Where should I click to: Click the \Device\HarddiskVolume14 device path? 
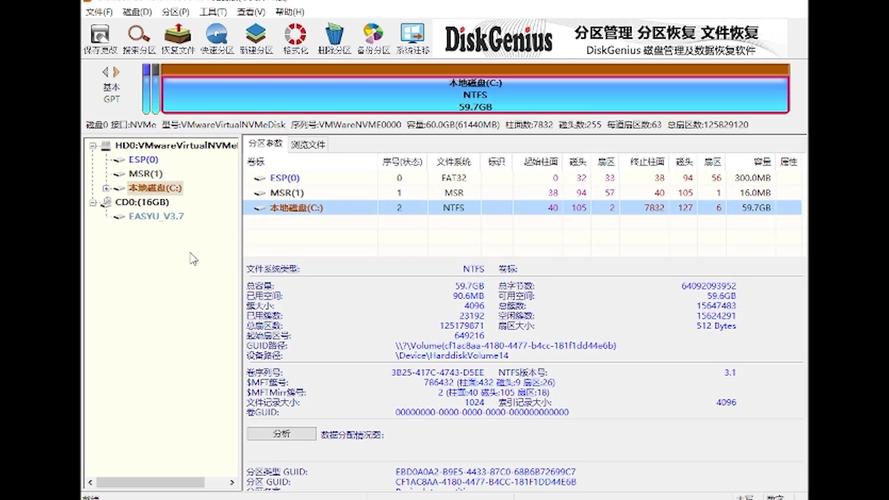pos(451,356)
